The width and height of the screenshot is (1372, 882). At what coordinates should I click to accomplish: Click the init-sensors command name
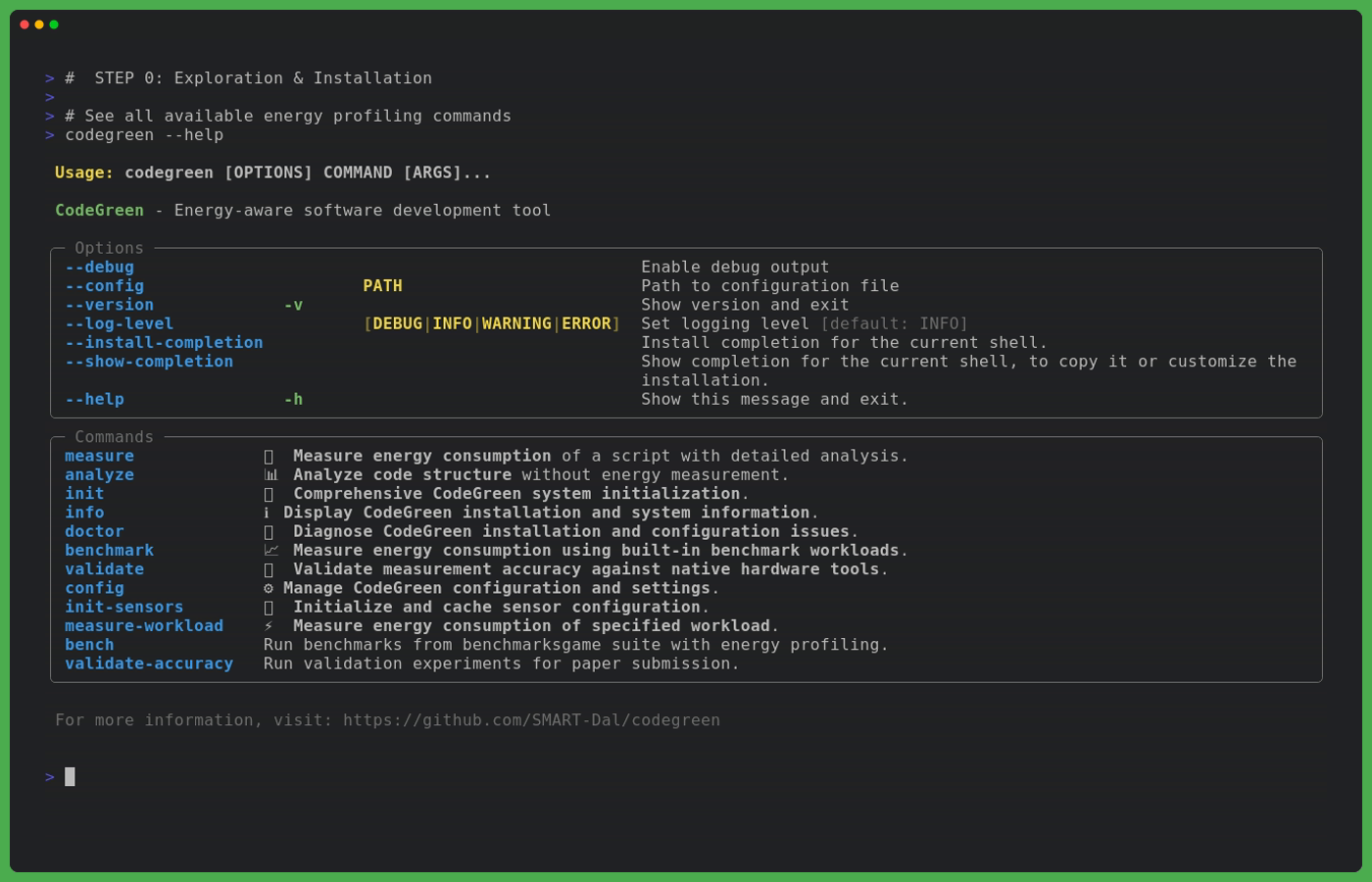[x=123, y=607]
